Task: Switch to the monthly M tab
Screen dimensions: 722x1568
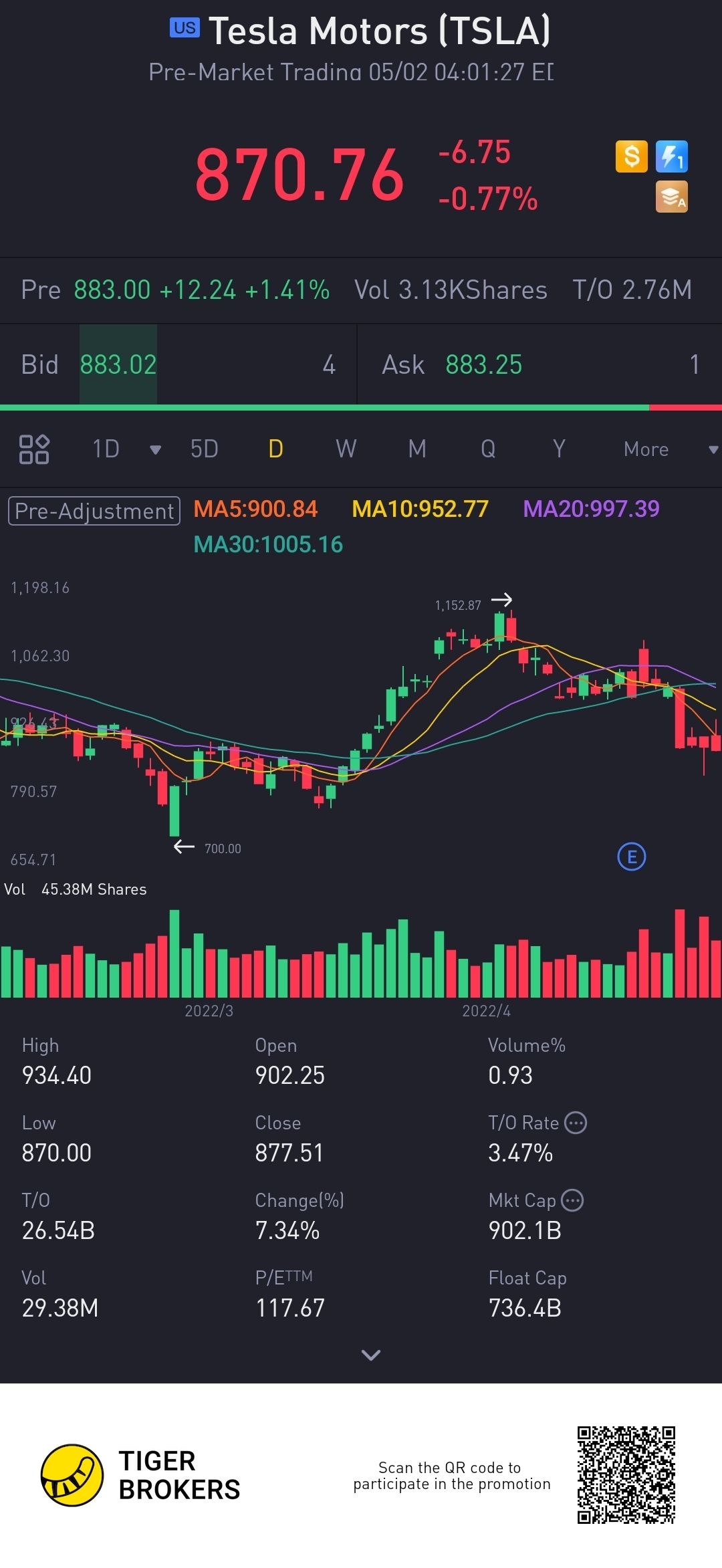Action: click(x=417, y=449)
